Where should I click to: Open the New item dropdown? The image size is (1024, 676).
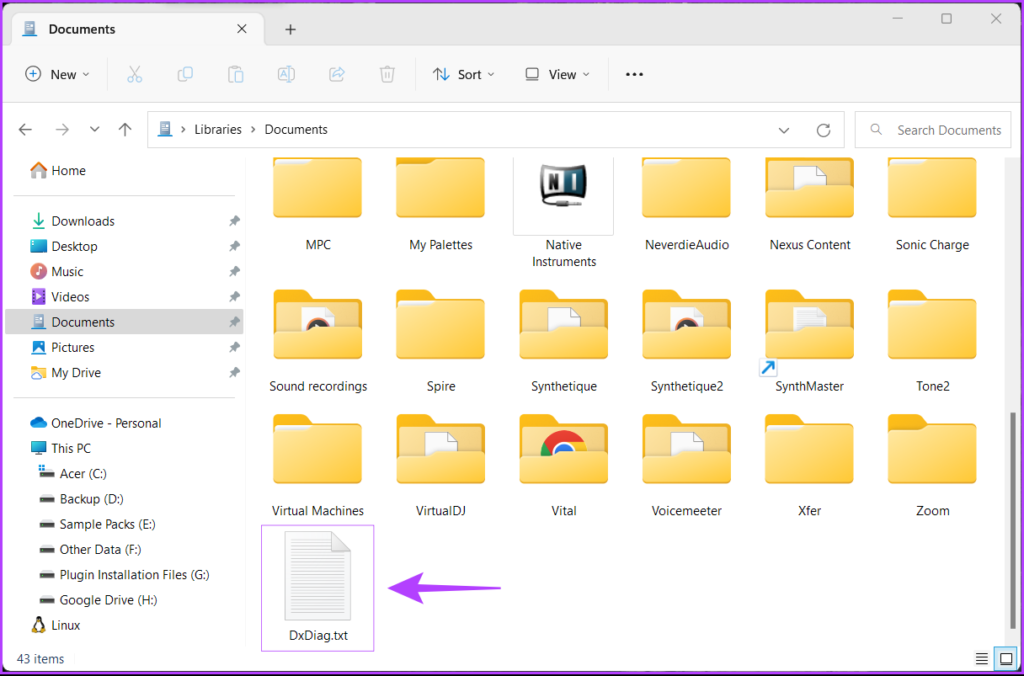(x=57, y=74)
